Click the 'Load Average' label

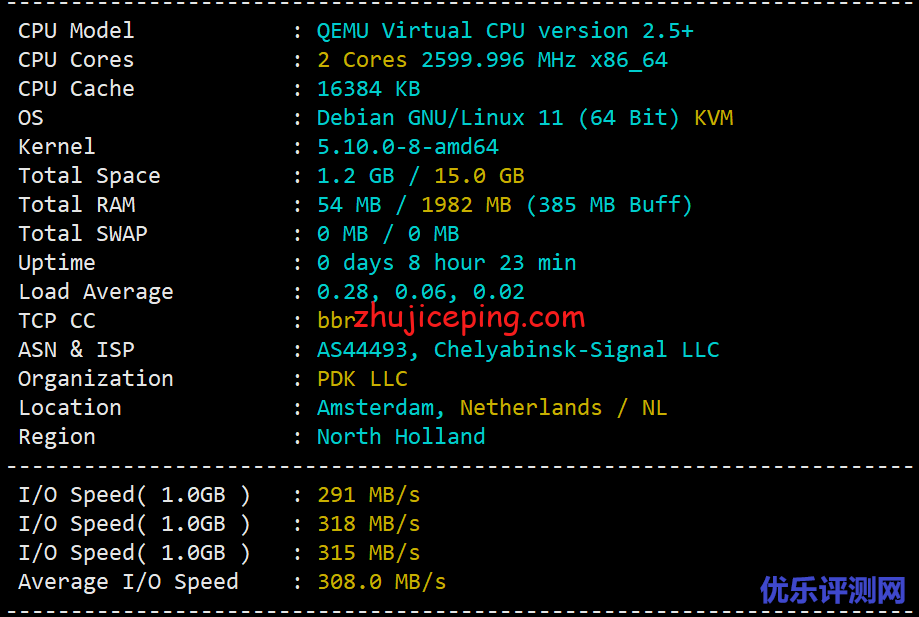pos(96,292)
